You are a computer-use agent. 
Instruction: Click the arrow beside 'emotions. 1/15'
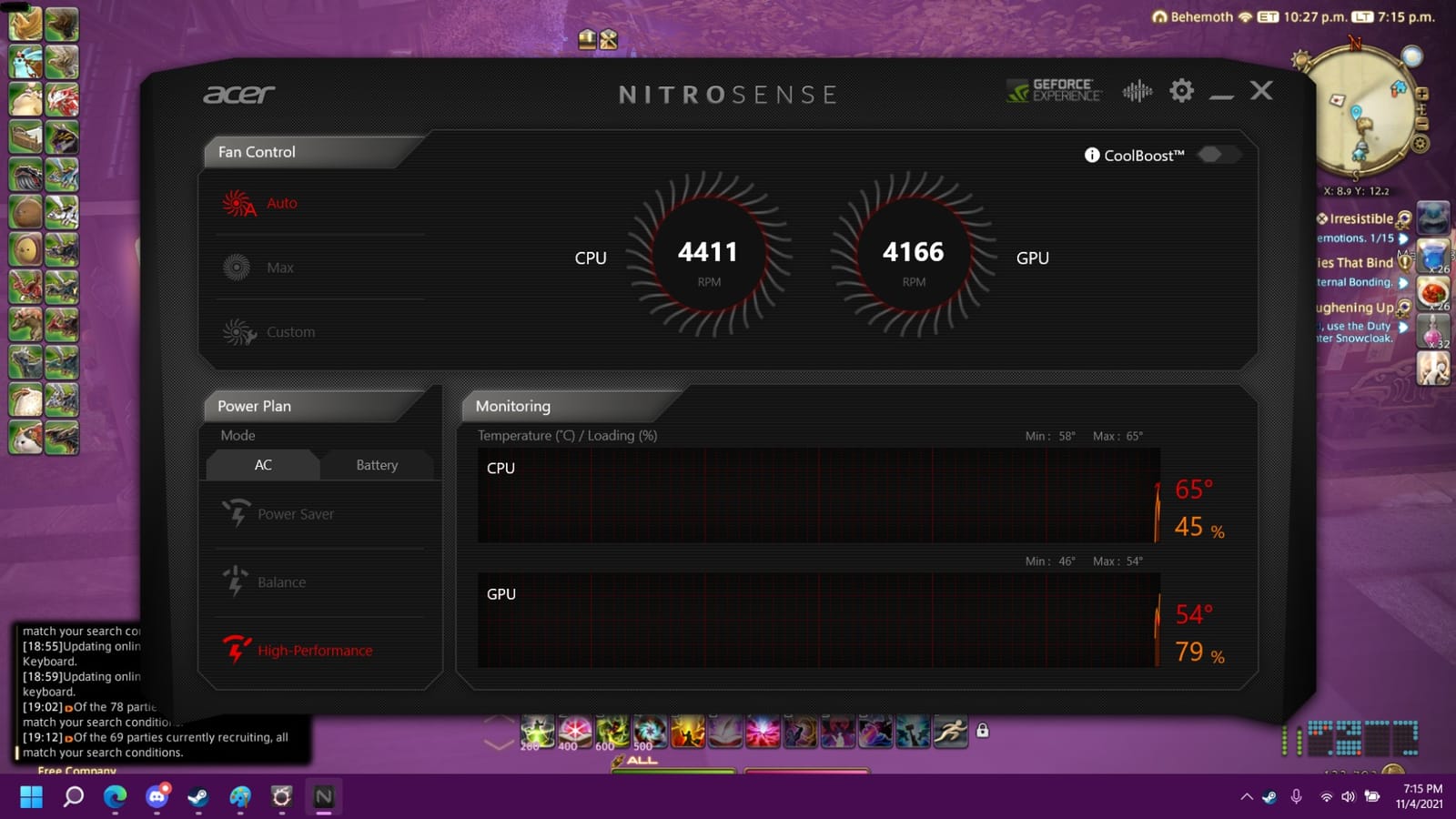pos(1403,238)
